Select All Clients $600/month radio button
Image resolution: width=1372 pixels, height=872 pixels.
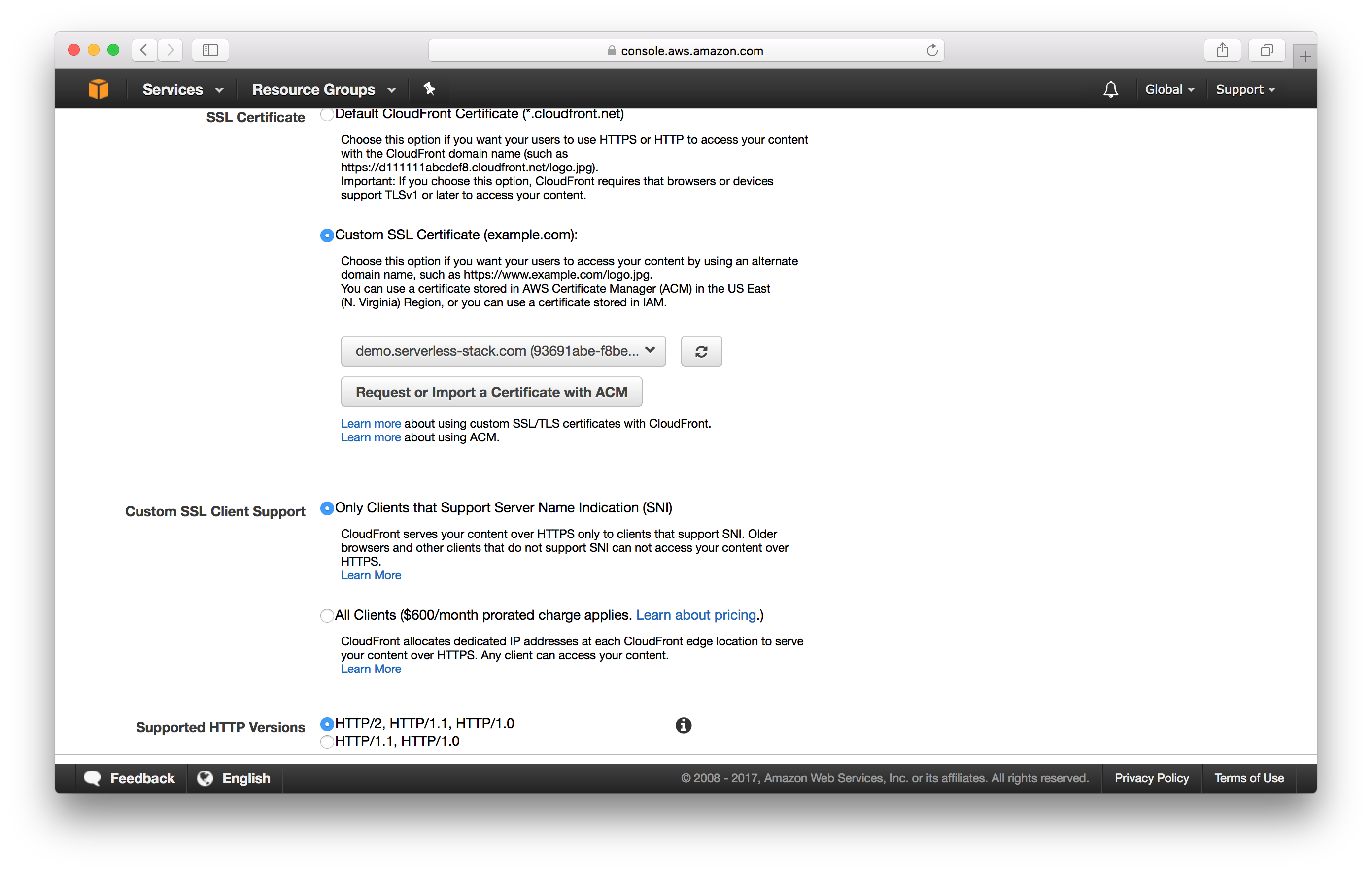pos(327,615)
